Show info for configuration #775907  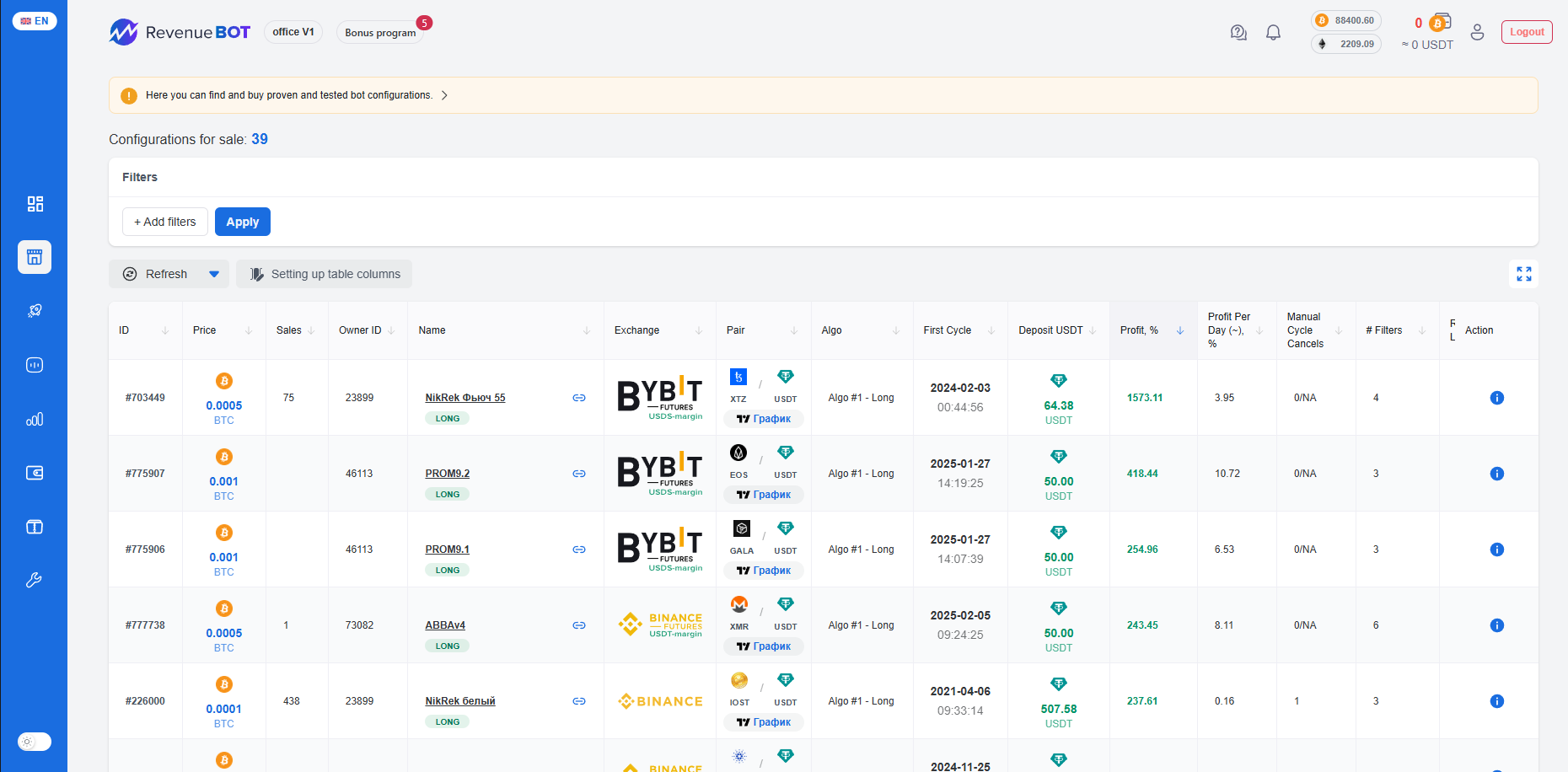[1497, 474]
